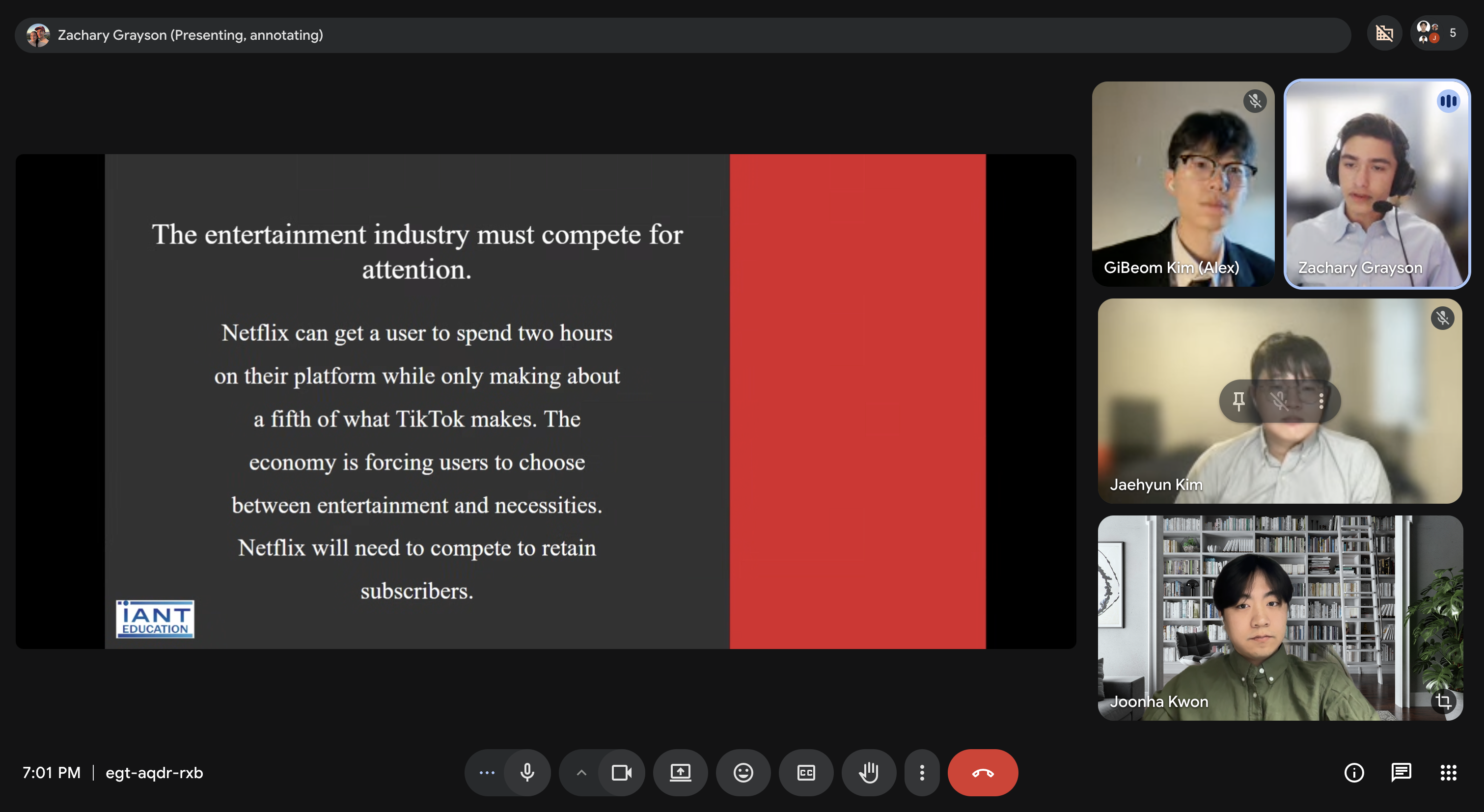
Task: Select Joonha Kwon's video tile
Action: [x=1280, y=618]
